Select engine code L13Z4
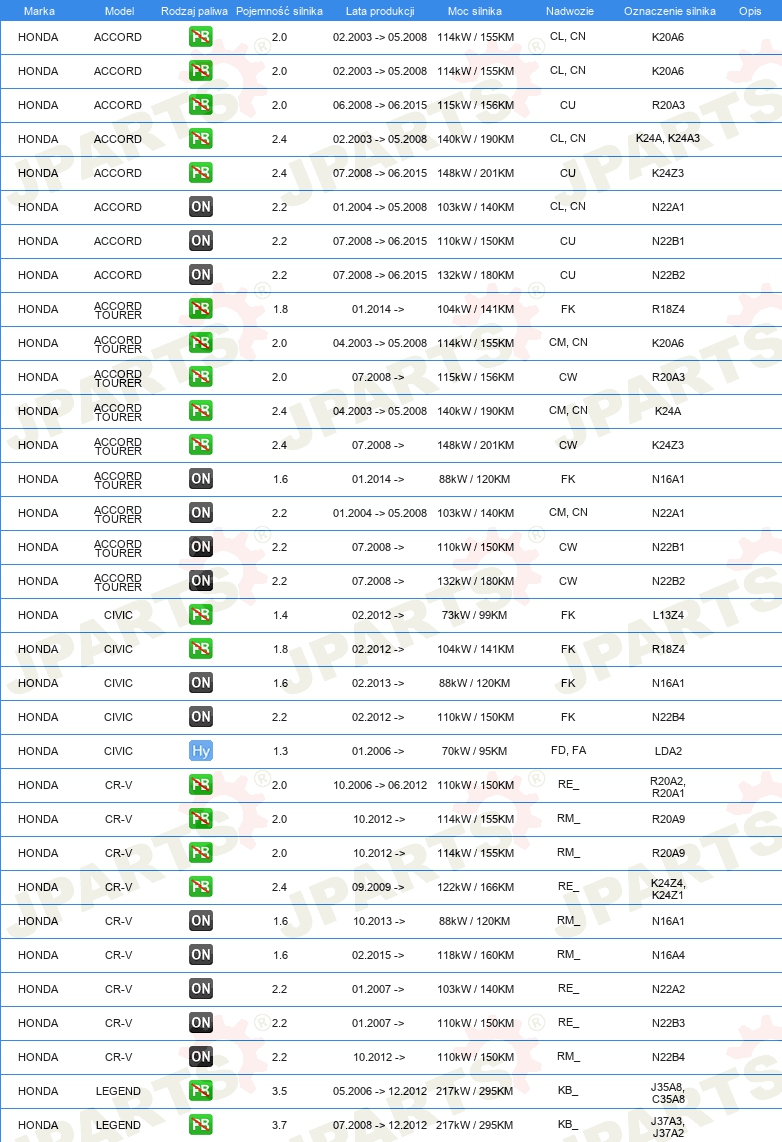The image size is (782, 1142). pos(668,615)
